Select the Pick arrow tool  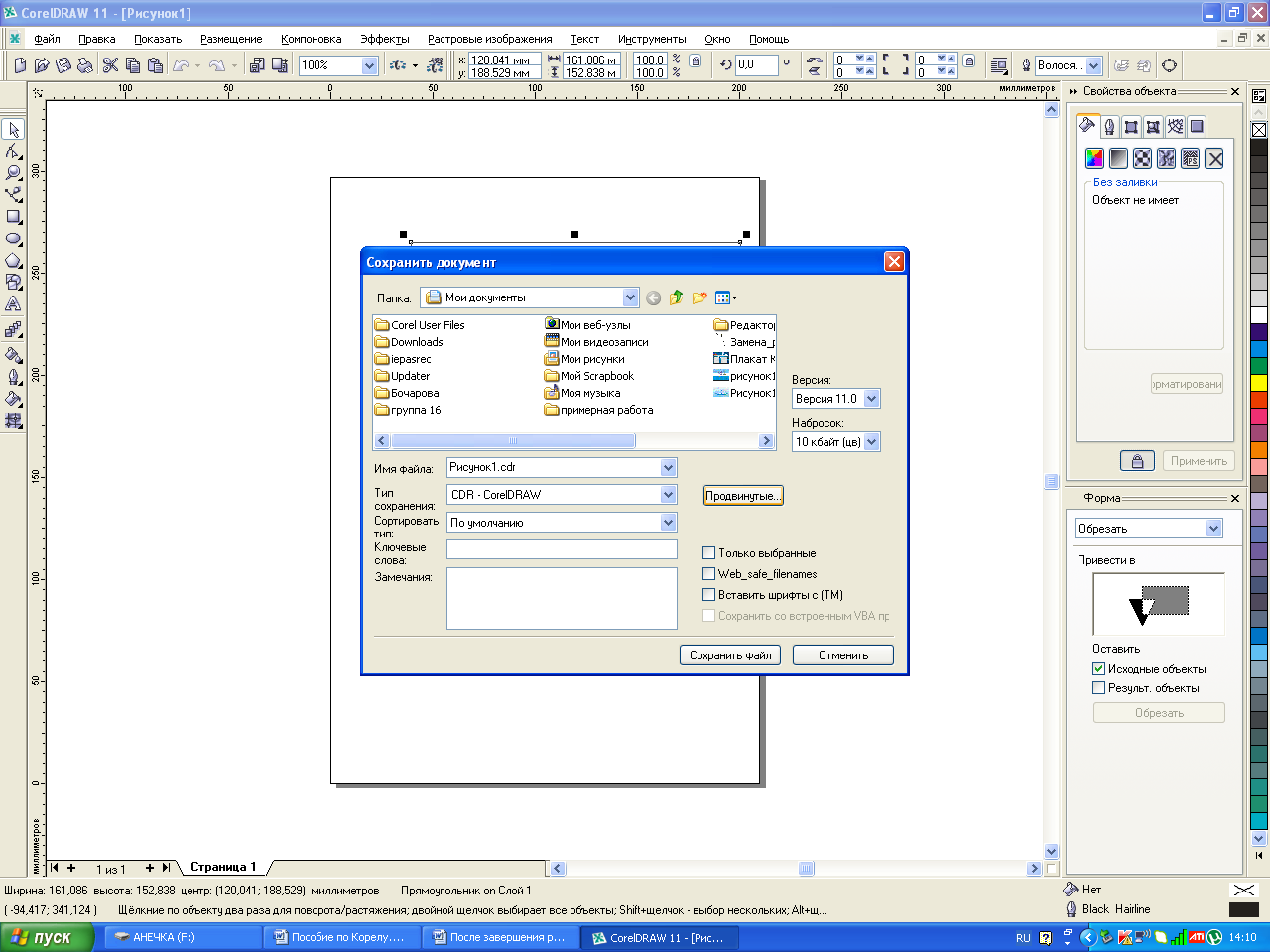pos(14,130)
